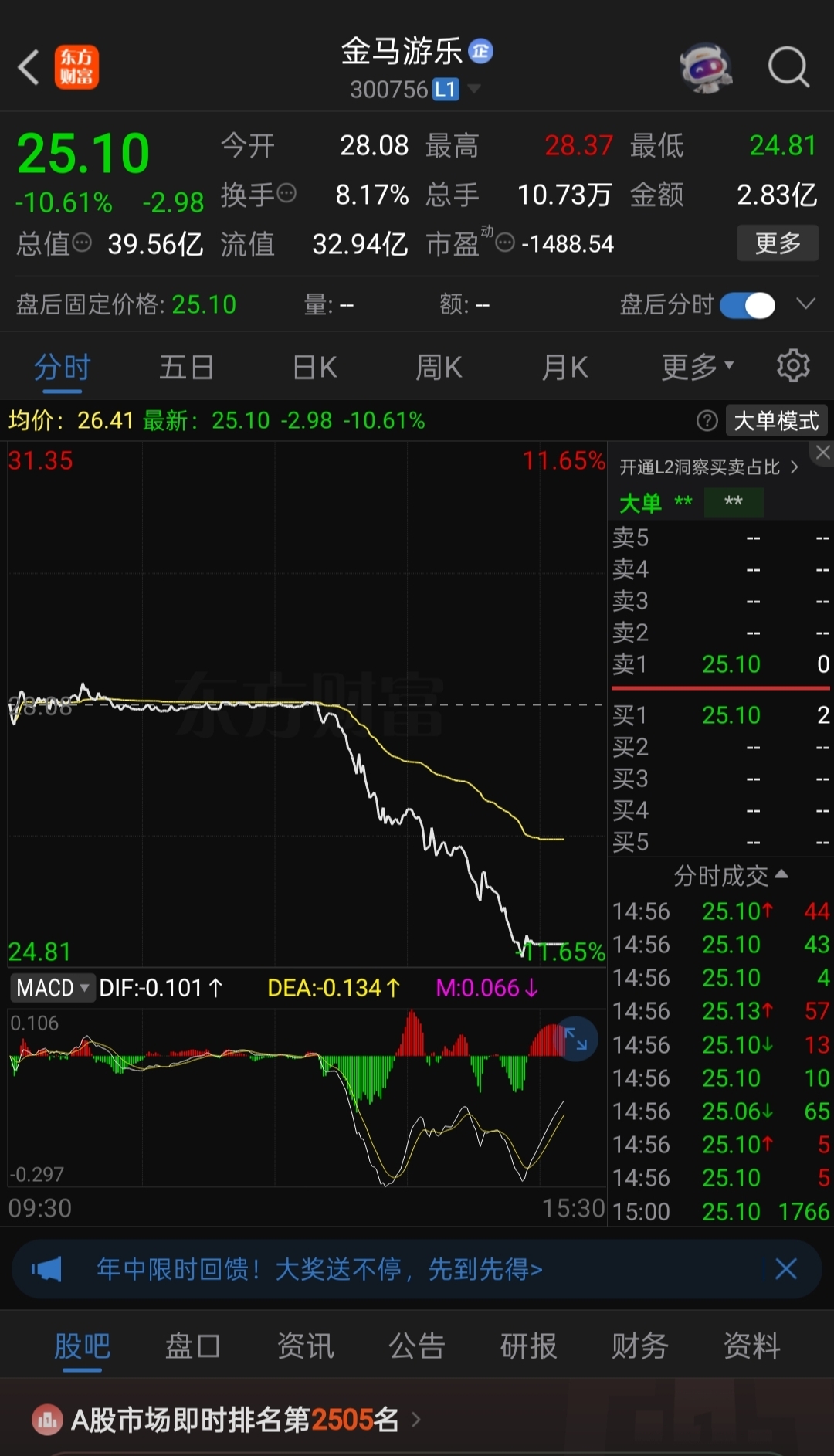Image resolution: width=834 pixels, height=1456 pixels.
Task: Tap the 盘后固定价格 25.10 label
Action: coord(126,304)
